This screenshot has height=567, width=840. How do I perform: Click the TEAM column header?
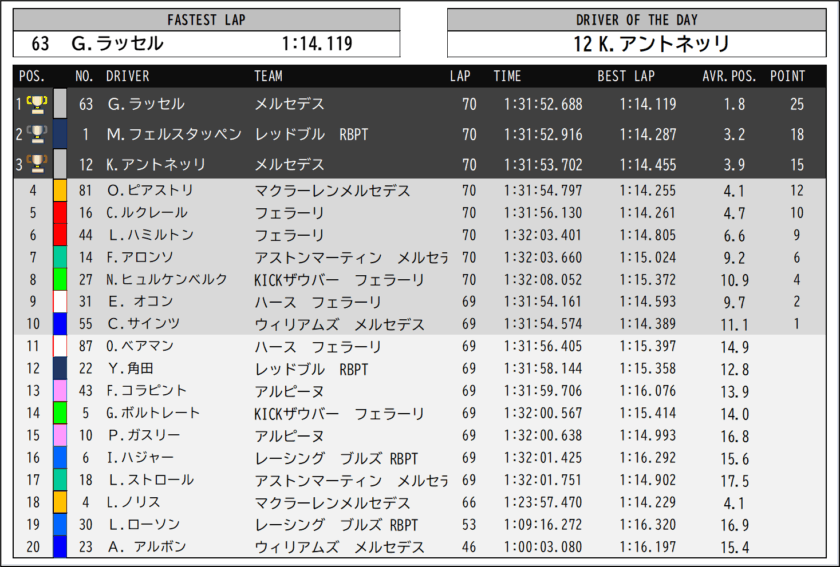[x=268, y=76]
